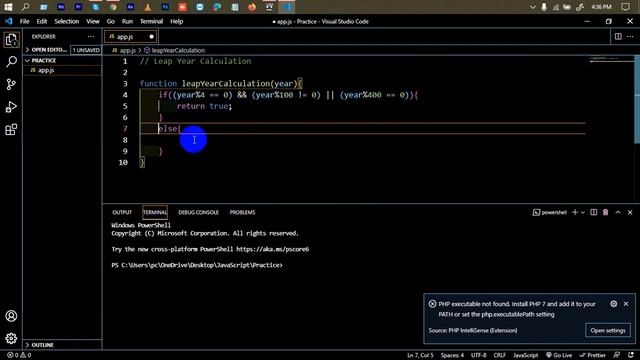Split the terminal panel

pyautogui.click(x=593, y=212)
